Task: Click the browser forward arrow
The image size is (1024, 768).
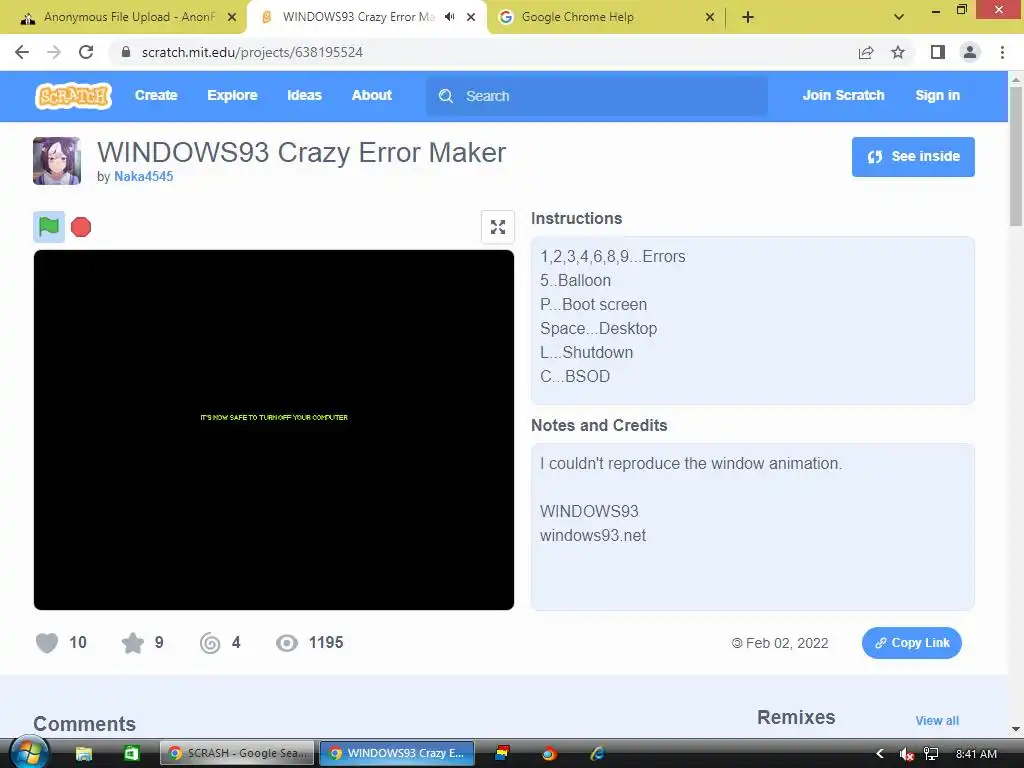Action: [x=54, y=52]
